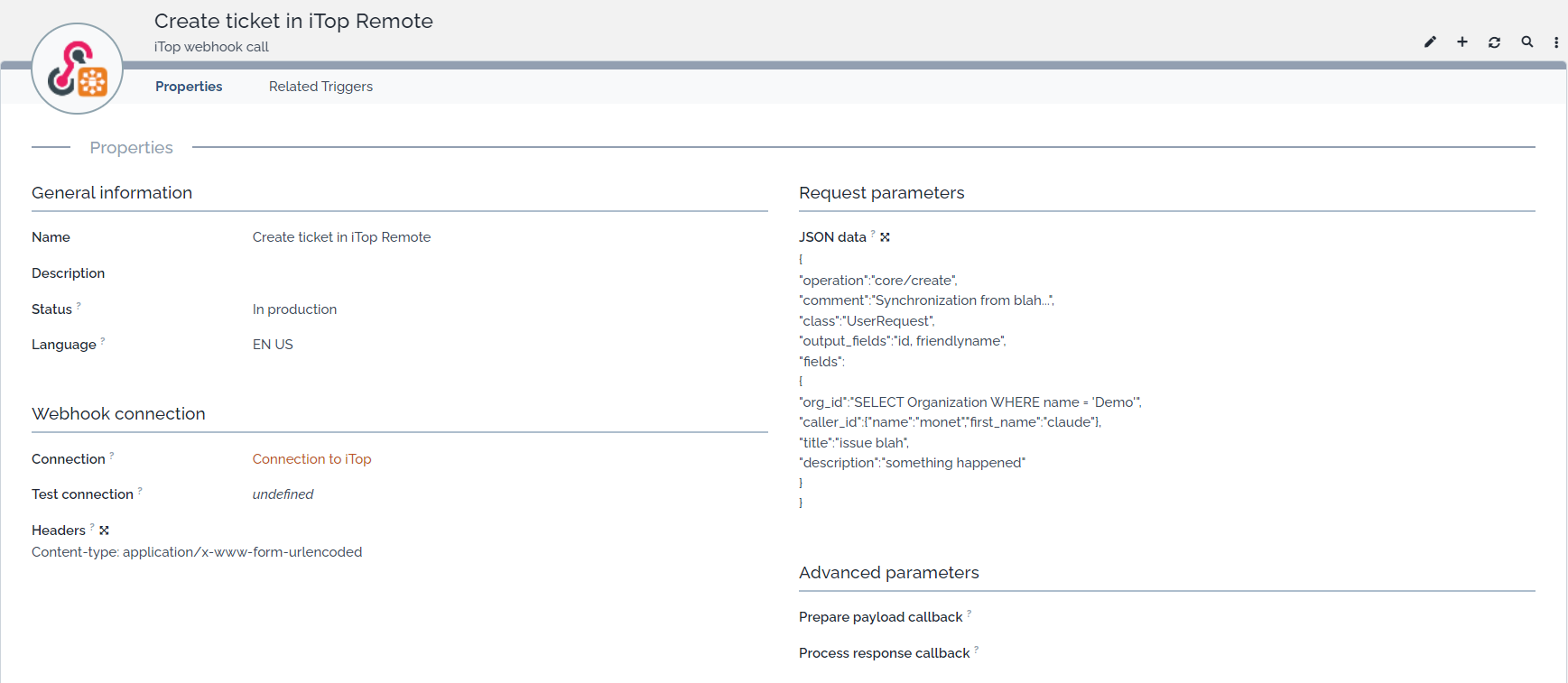Click the magnifier search icon
The height and width of the screenshot is (683, 1568).
pos(1527,42)
